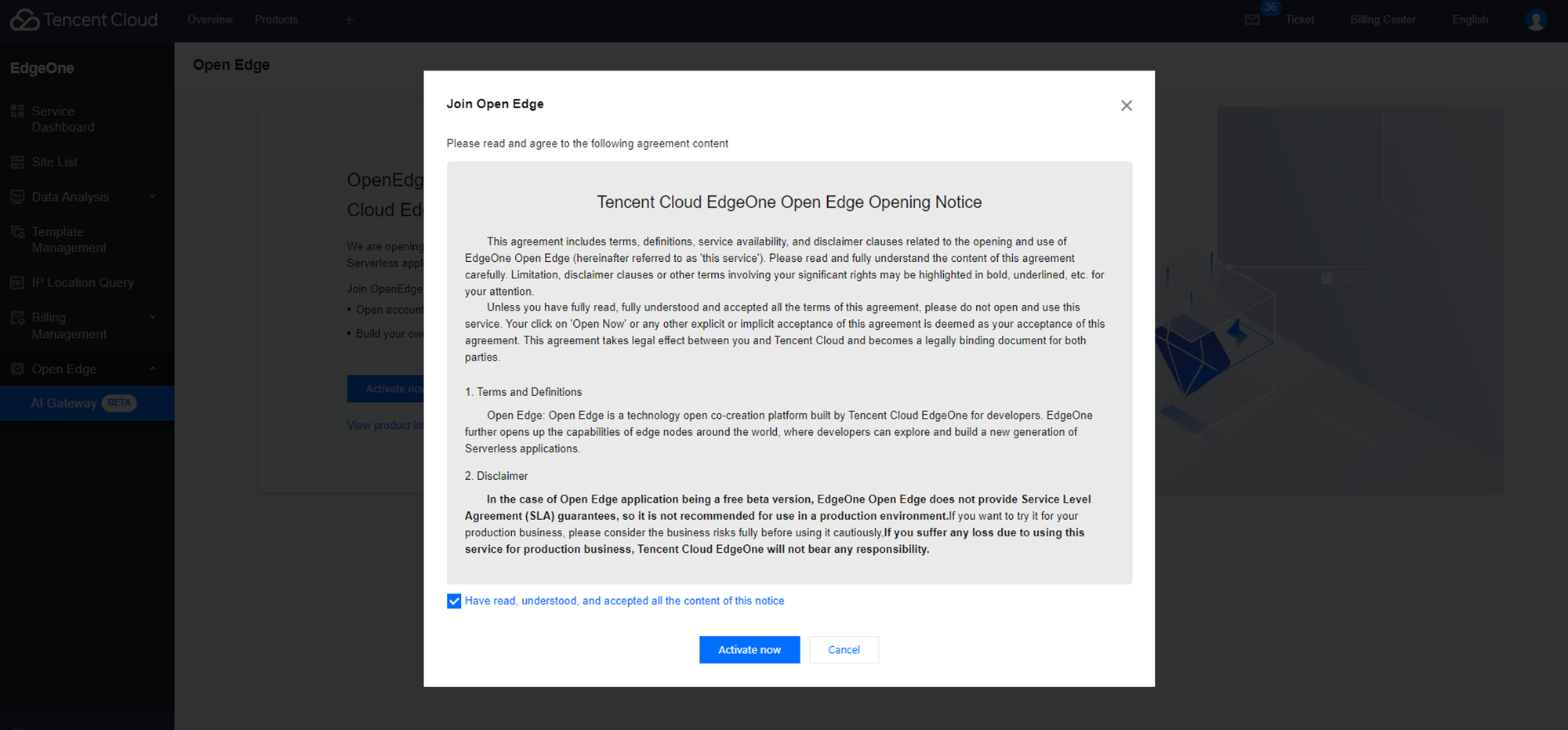This screenshot has width=1568, height=730.
Task: Click the background Activate now button
Action: click(x=386, y=389)
